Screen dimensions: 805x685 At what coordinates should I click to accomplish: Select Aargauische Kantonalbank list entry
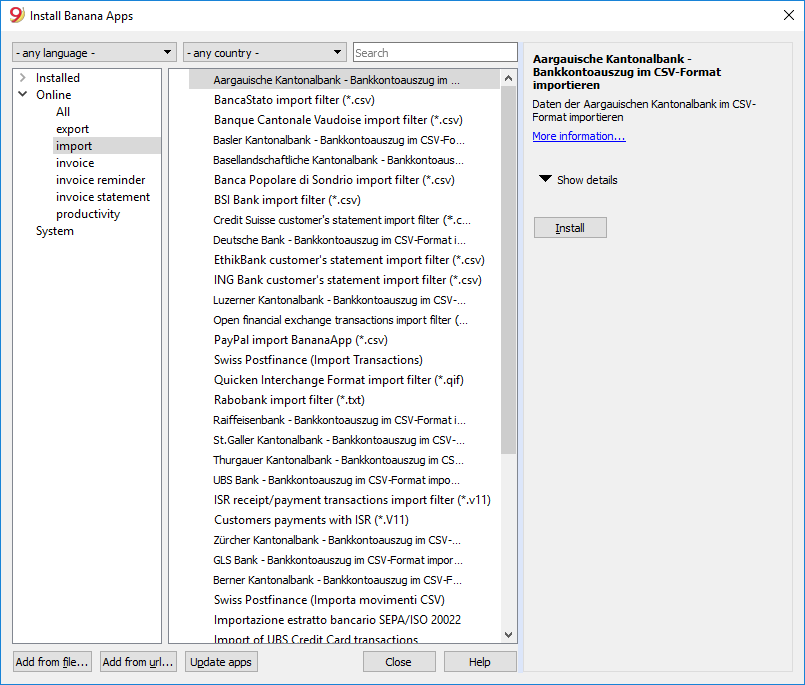pos(344,80)
